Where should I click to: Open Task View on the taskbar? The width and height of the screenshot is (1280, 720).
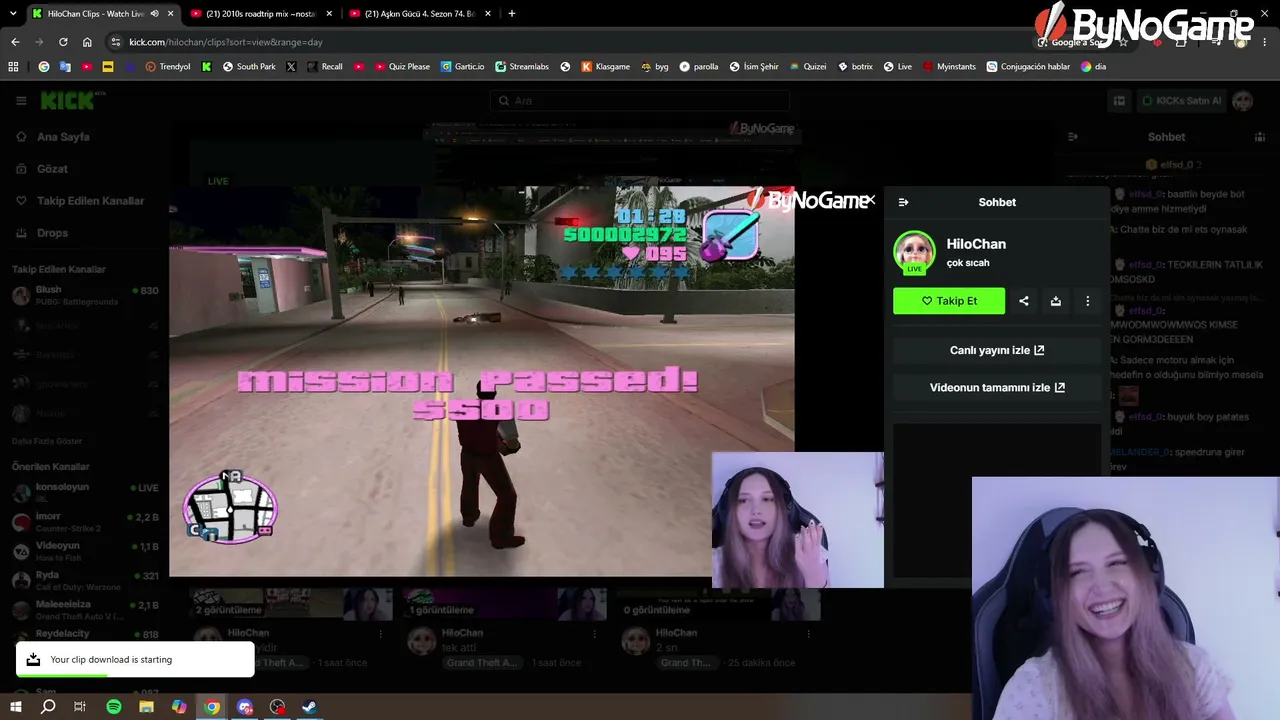tap(80, 707)
